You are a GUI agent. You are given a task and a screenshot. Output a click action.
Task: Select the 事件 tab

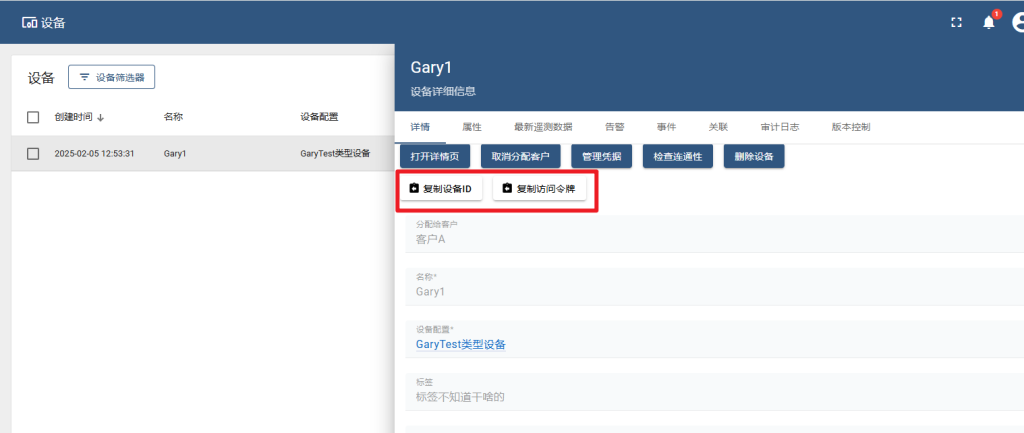666,127
